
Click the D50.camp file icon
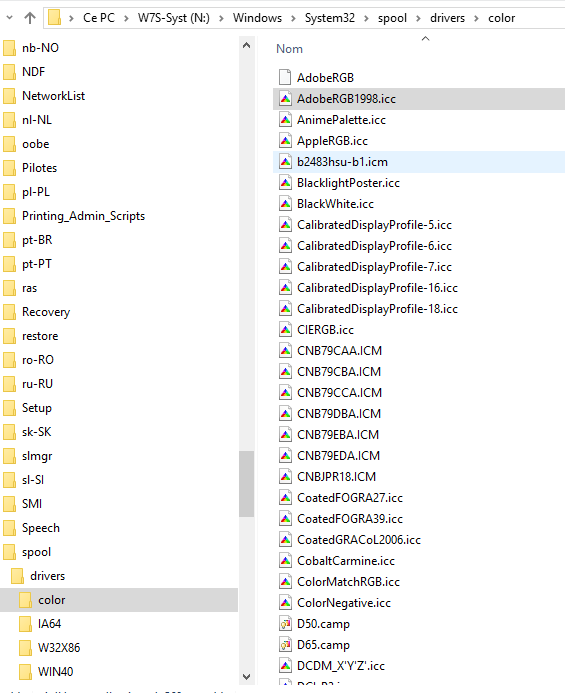pyautogui.click(x=285, y=624)
